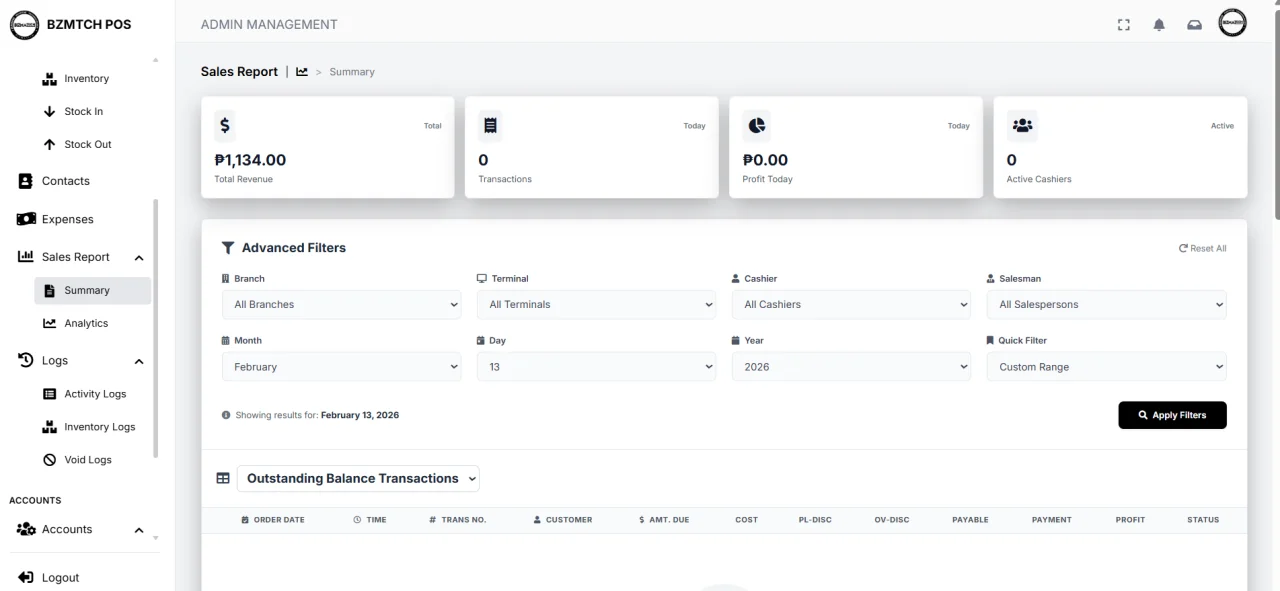The width and height of the screenshot is (1280, 591).
Task: Click the CUSTOMER column header
Action: tap(563, 520)
